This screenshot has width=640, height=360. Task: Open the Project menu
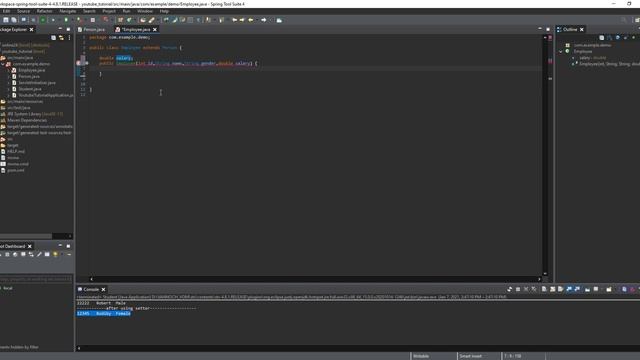pos(109,11)
